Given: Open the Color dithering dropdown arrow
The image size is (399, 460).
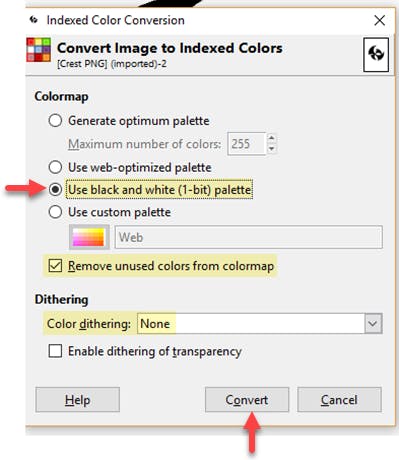Looking at the screenshot, I should (x=373, y=323).
